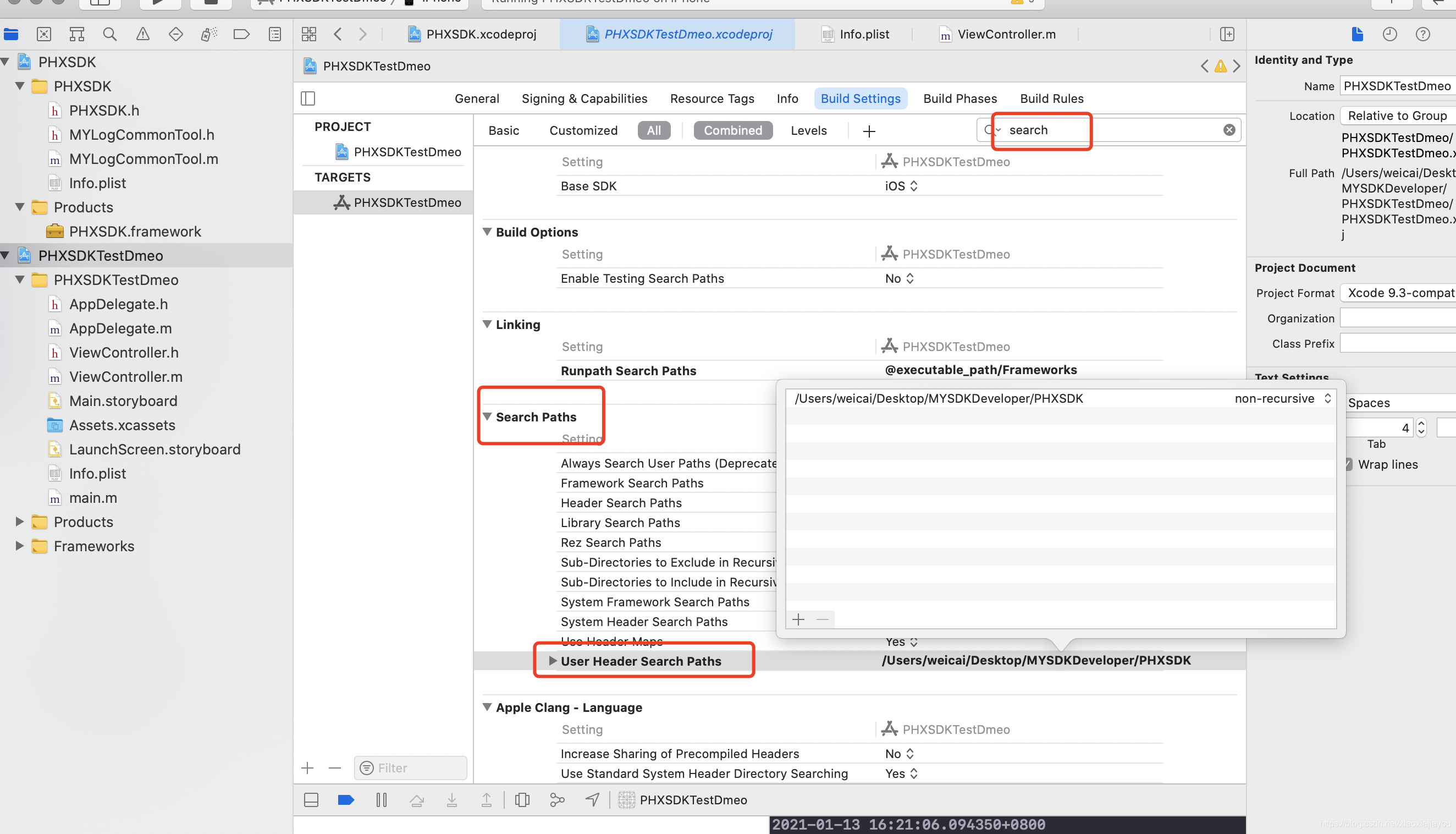Screen dimensions: 1456x834
Task: Click the Add Editor split icon
Action: (1227, 34)
